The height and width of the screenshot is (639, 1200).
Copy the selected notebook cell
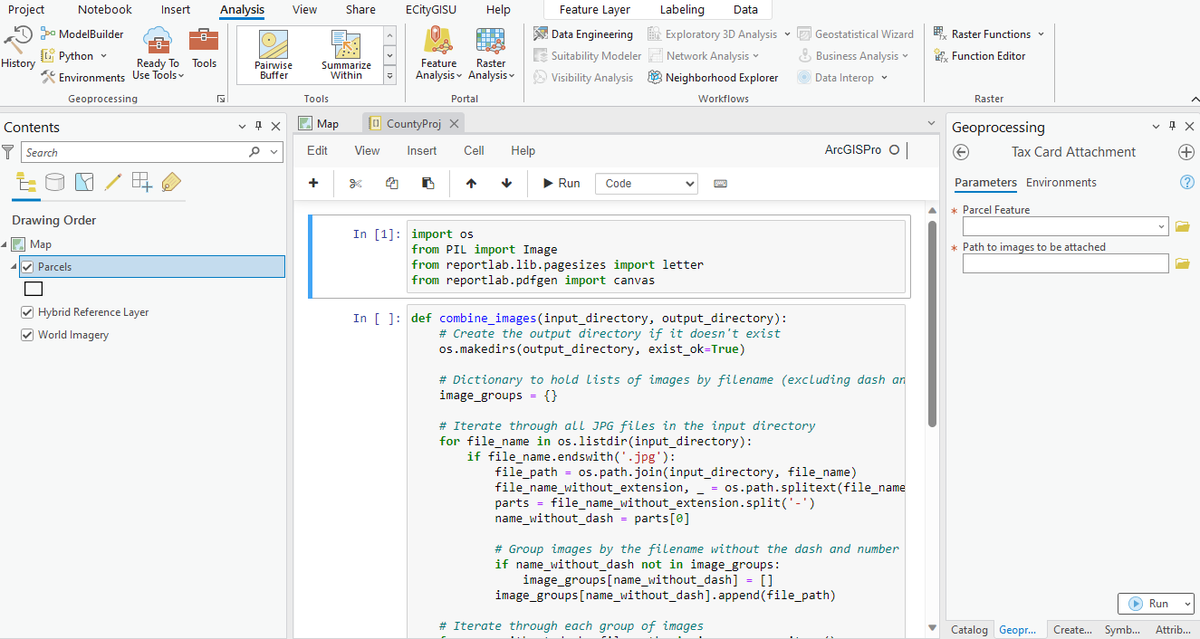[x=392, y=183]
